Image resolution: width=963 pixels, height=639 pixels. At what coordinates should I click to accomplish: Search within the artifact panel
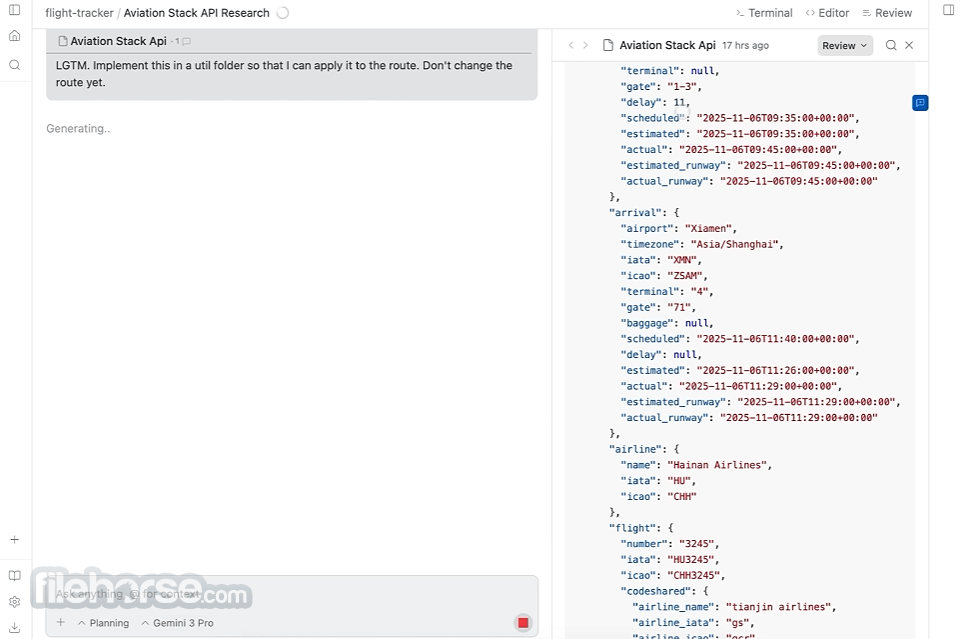coord(891,45)
